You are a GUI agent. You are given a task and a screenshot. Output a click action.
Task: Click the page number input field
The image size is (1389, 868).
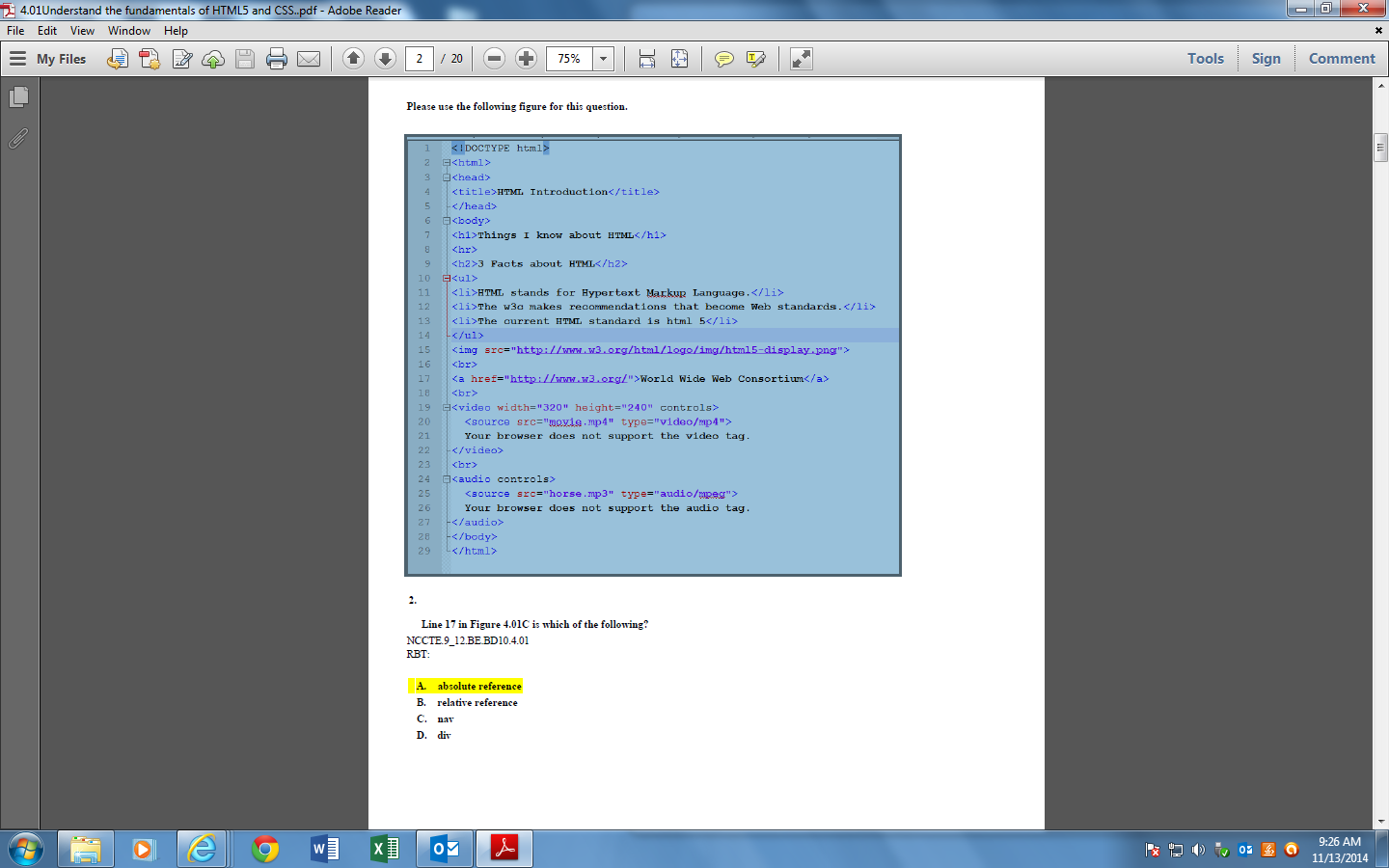419,59
